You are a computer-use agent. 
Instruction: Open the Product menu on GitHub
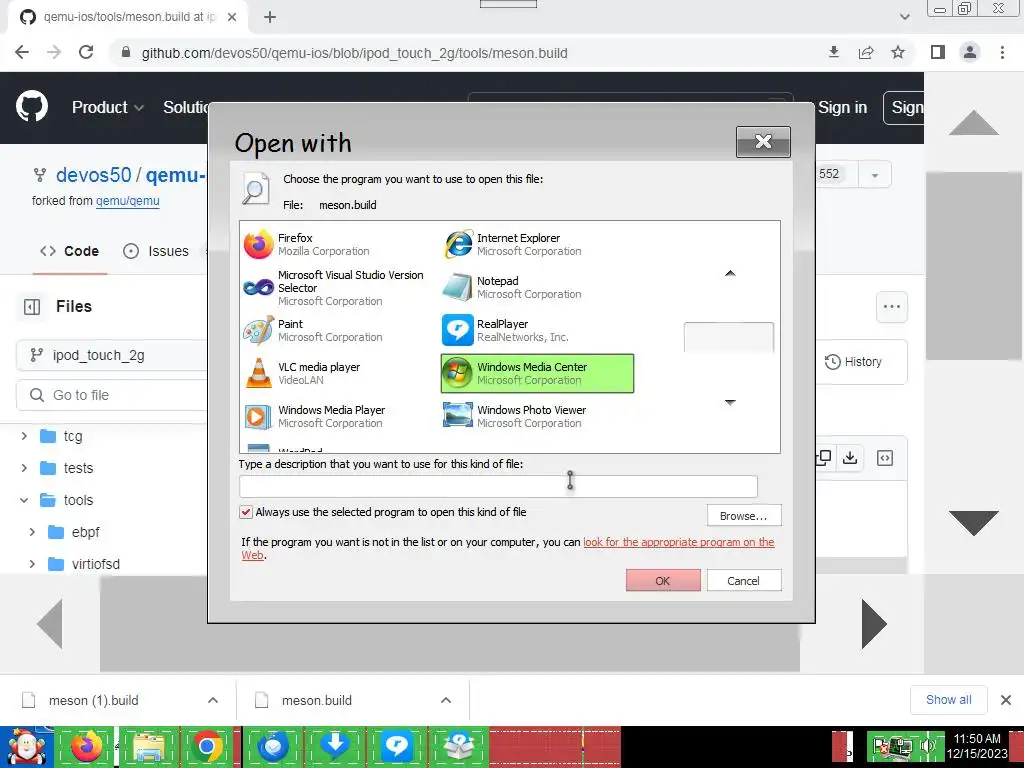tap(107, 107)
